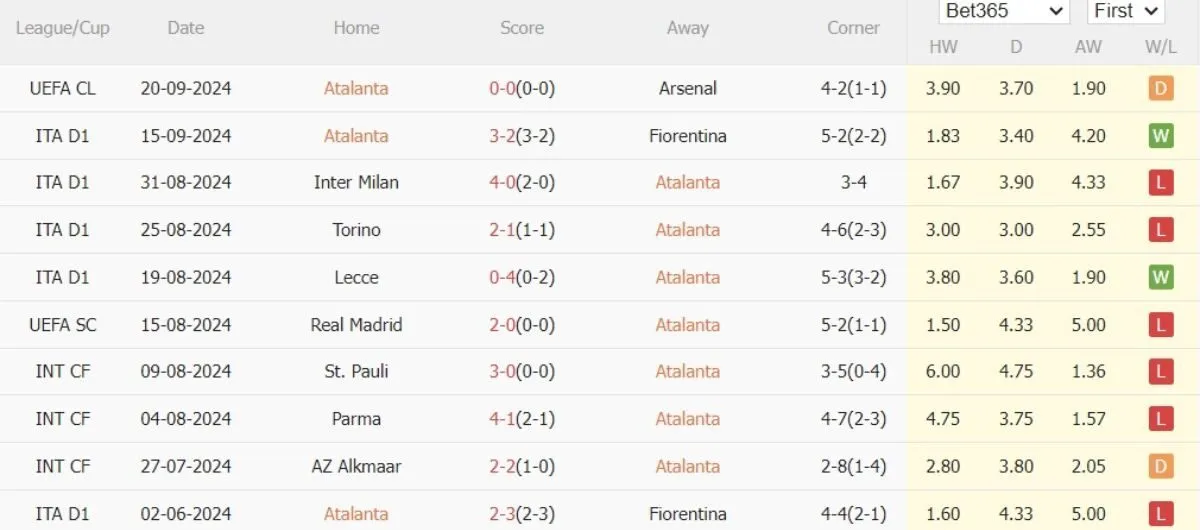Open the 0-0 score of Atalanta vs Arsenal
1200x530 pixels.
pos(502,88)
